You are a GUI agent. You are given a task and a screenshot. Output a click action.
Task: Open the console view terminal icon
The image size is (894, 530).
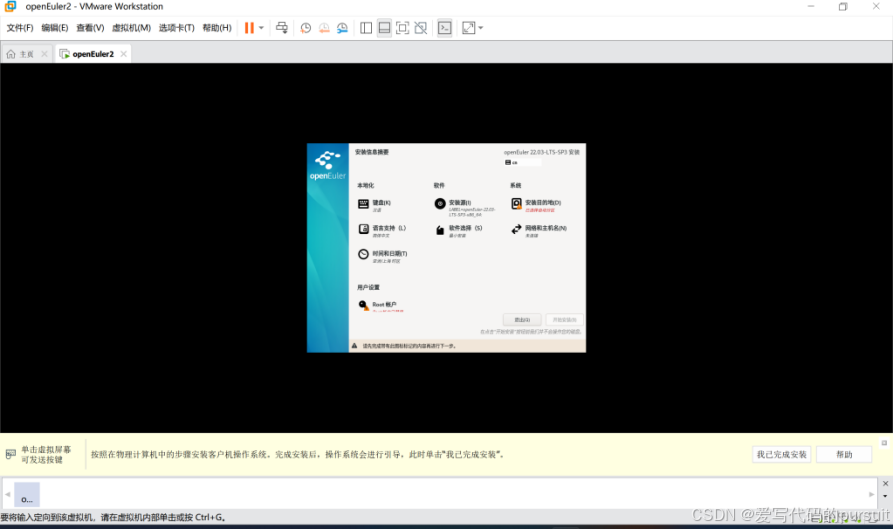445,28
